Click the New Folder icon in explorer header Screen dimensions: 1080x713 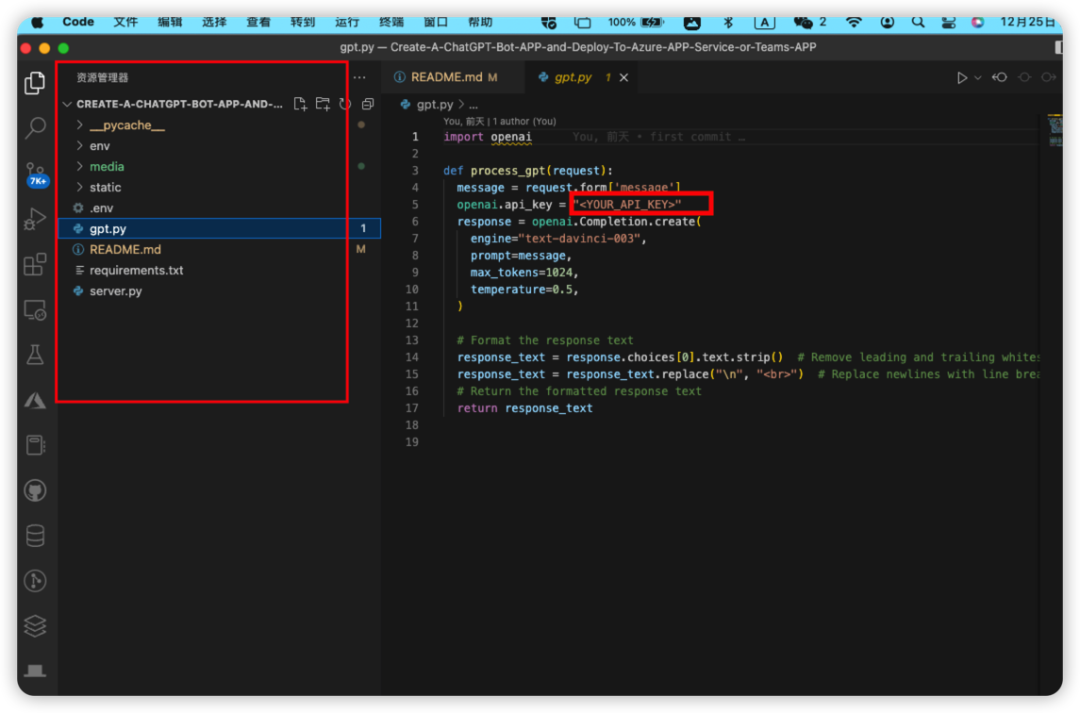point(322,104)
